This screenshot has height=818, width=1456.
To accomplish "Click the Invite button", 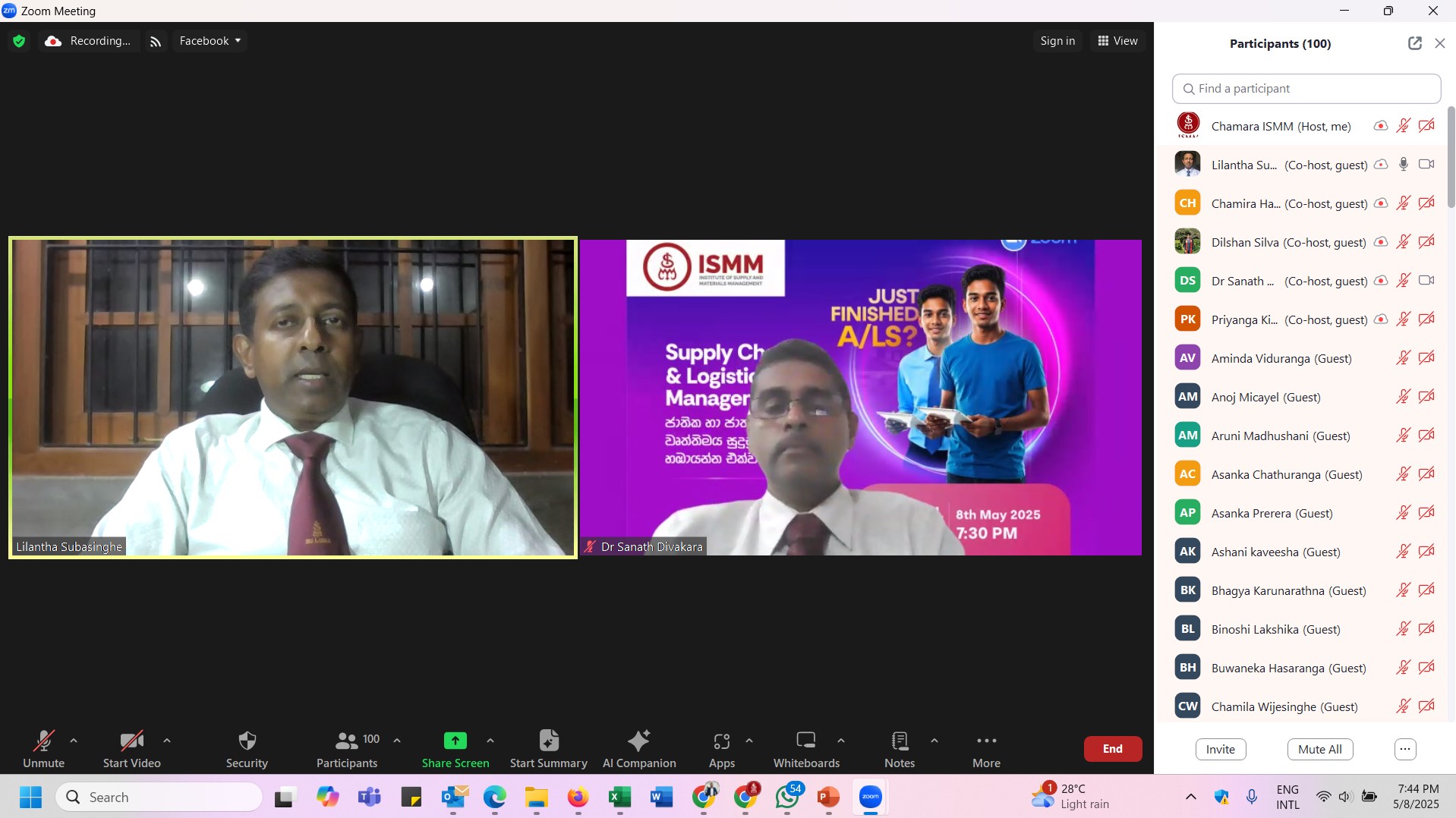I will point(1221,749).
